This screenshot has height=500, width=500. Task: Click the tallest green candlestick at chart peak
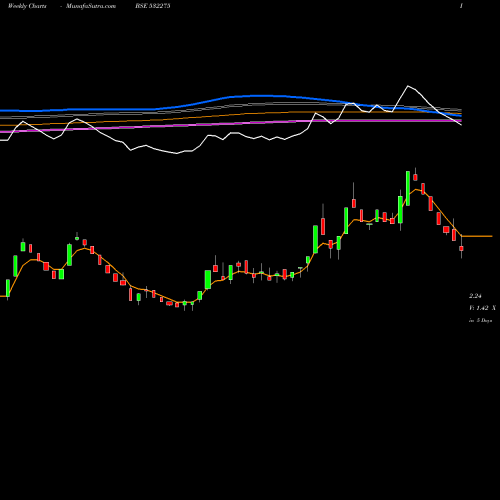(408, 188)
